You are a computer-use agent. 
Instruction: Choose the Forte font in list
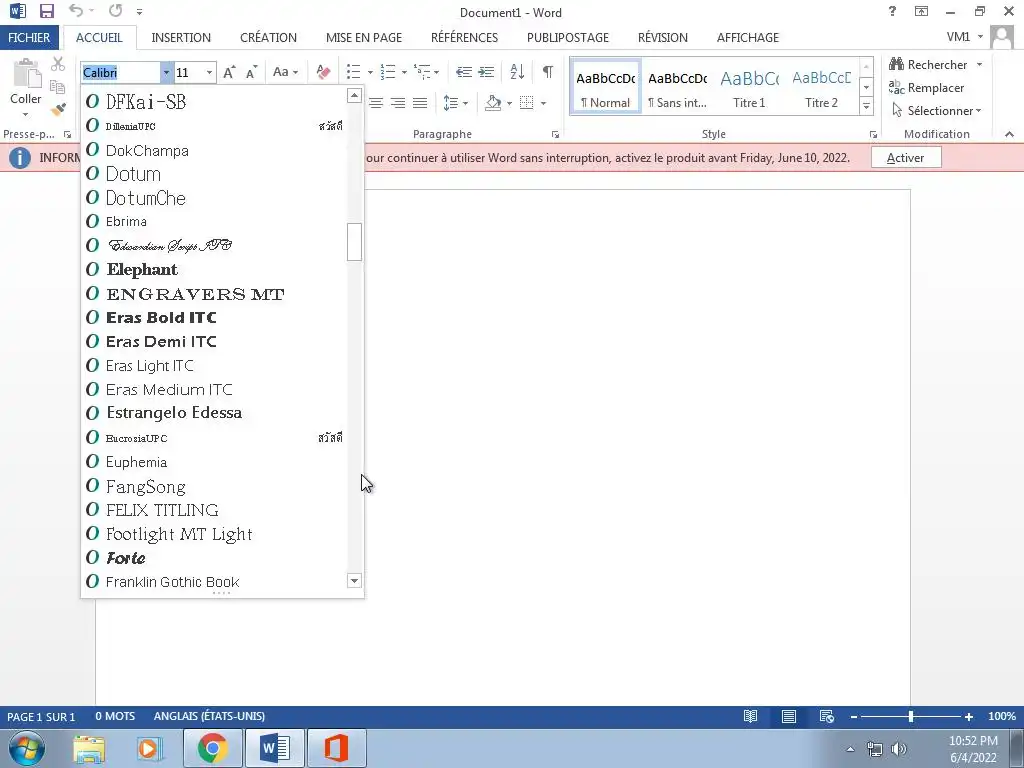(214, 558)
